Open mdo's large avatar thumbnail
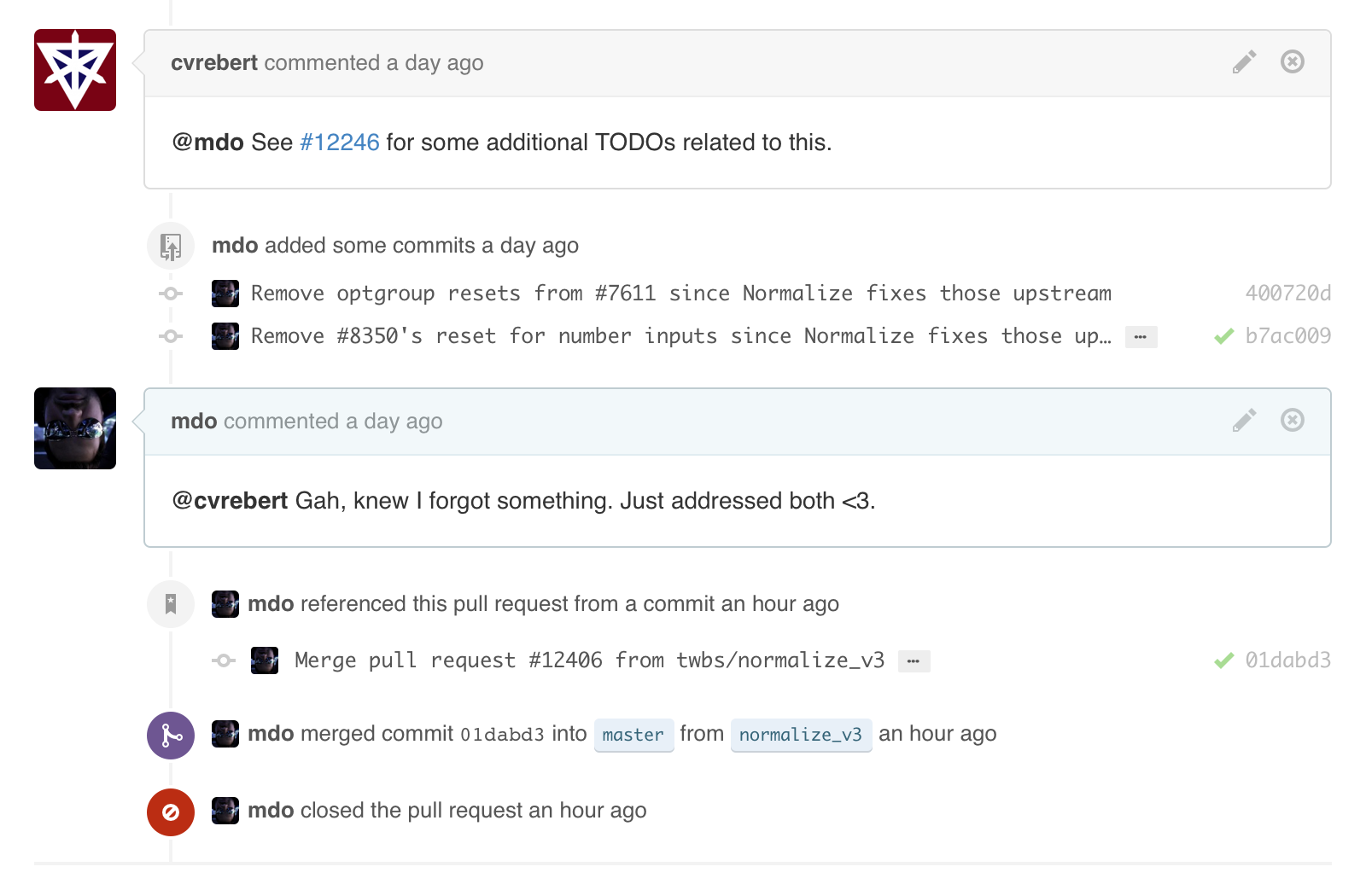The image size is (1366, 896). click(x=75, y=428)
